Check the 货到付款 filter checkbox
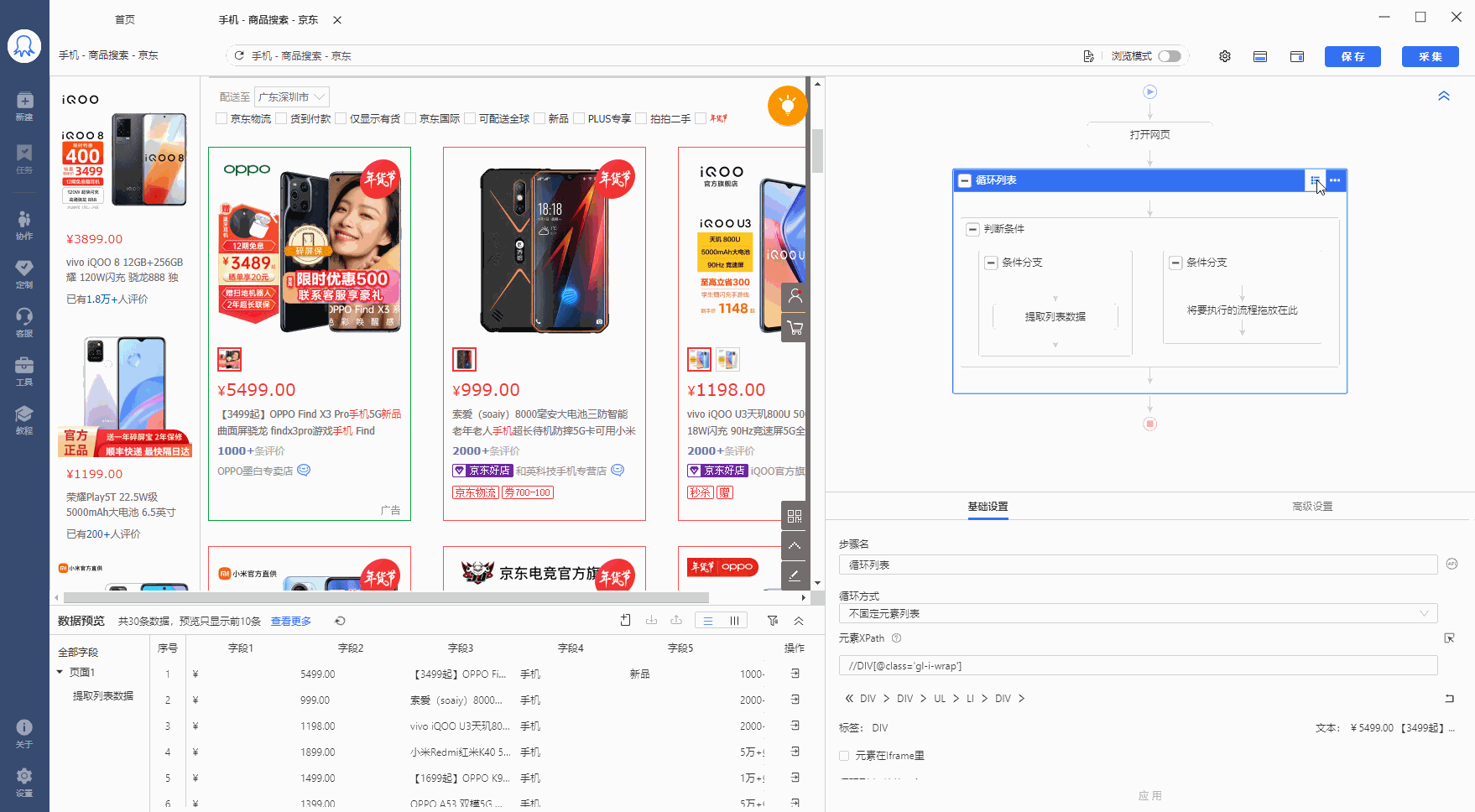Image resolution: width=1475 pixels, height=812 pixels. click(x=281, y=119)
